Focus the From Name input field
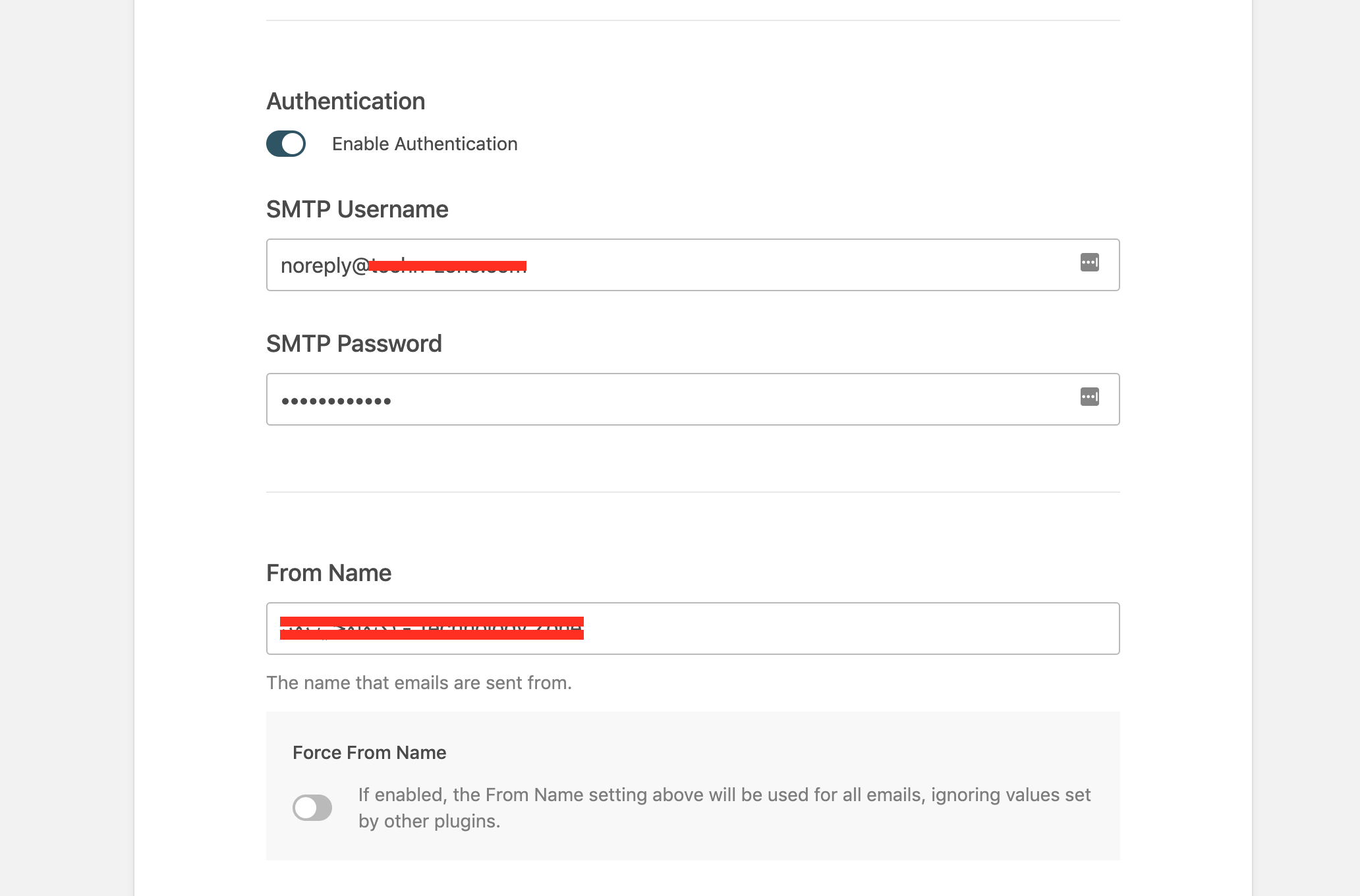 (693, 629)
